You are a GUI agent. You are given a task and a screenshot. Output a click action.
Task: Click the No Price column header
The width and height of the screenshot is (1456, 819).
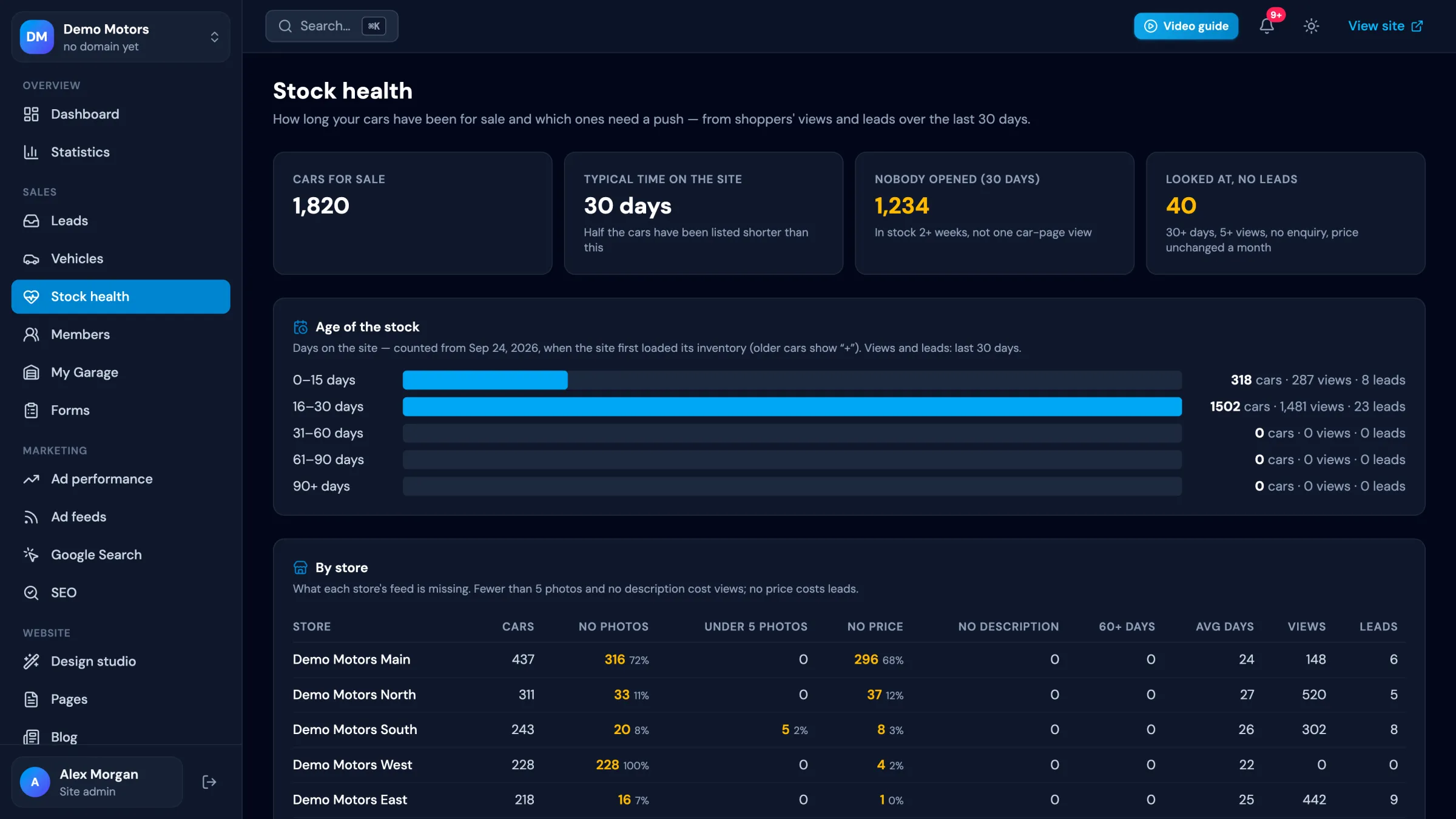[875, 627]
